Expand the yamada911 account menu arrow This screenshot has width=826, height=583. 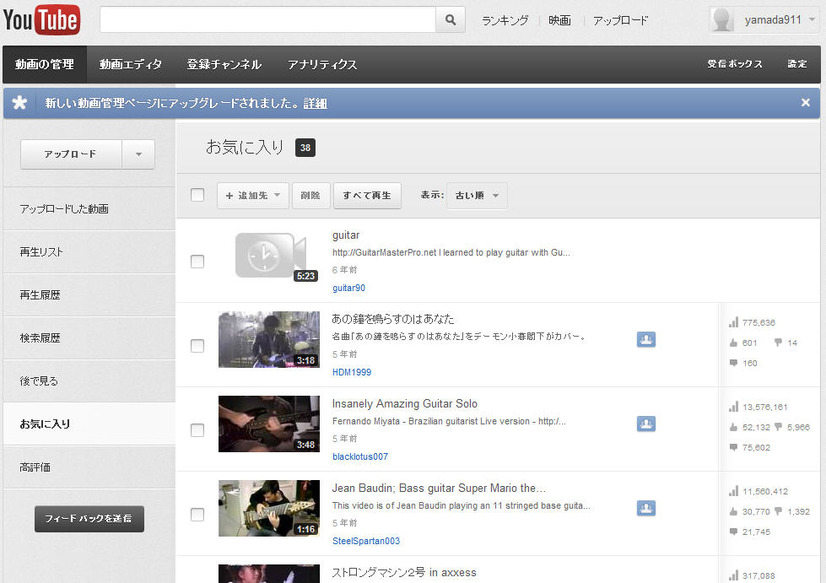812,19
